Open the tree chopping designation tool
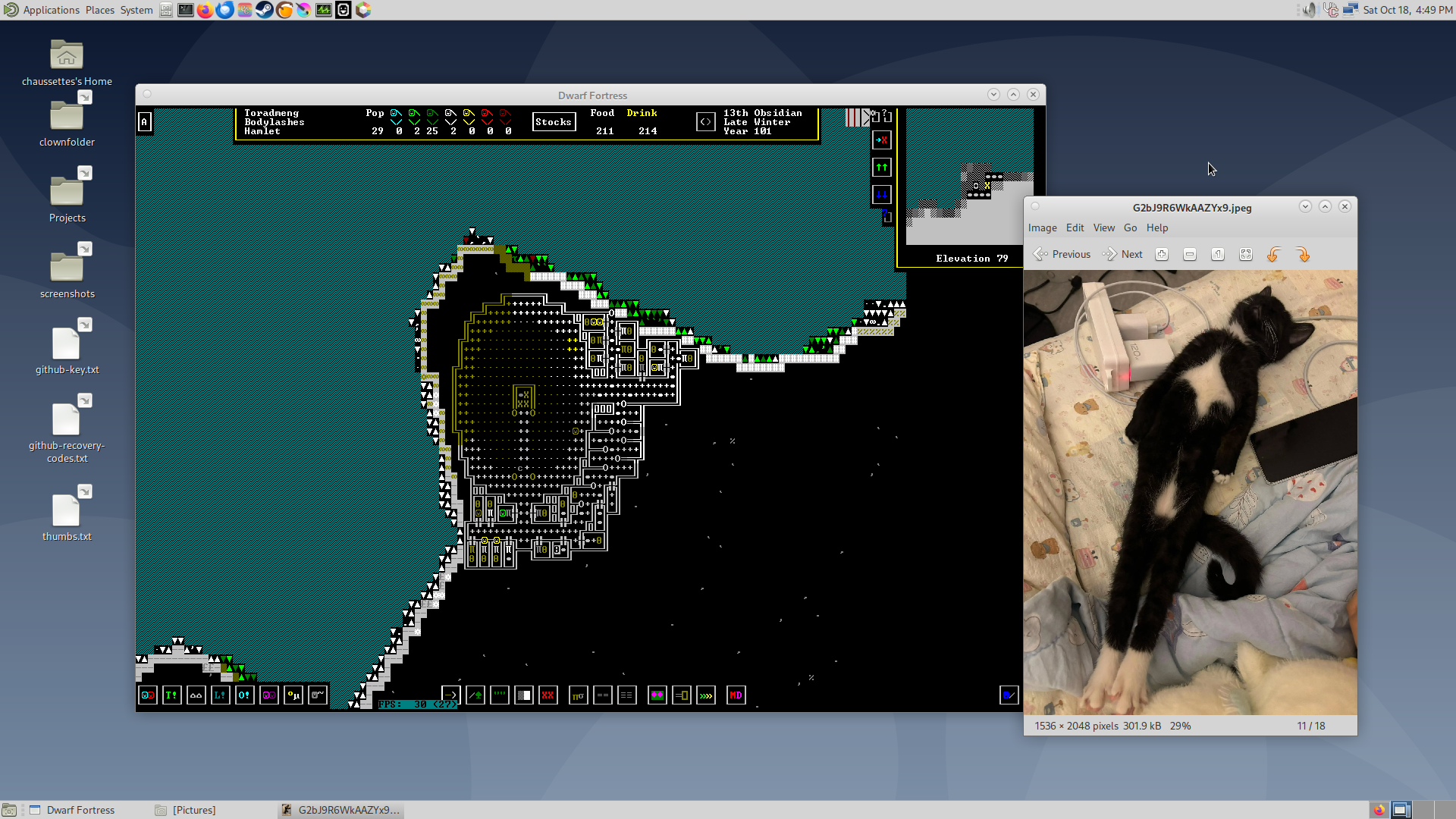 coord(475,695)
